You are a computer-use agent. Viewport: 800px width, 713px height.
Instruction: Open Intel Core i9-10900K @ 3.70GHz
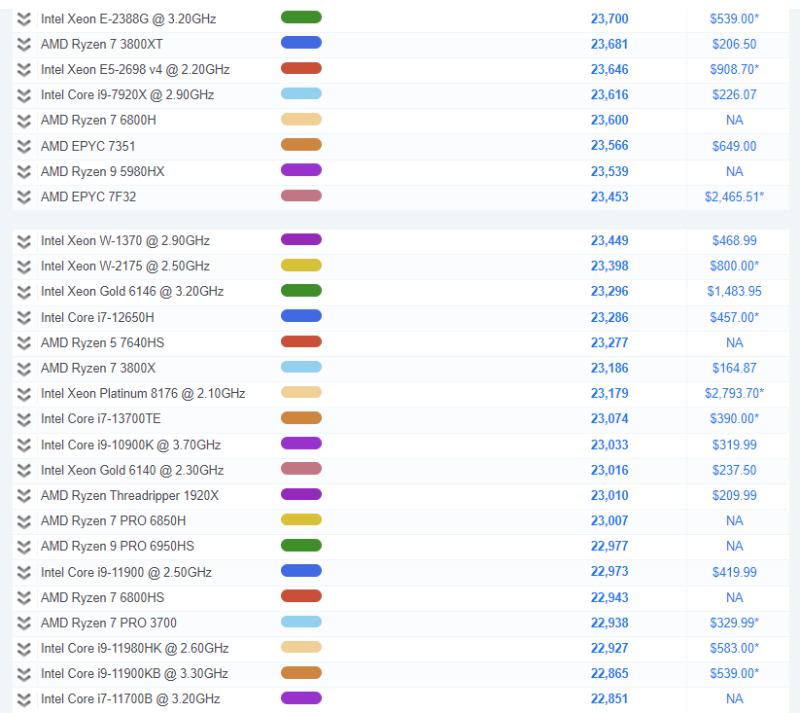click(x=131, y=445)
